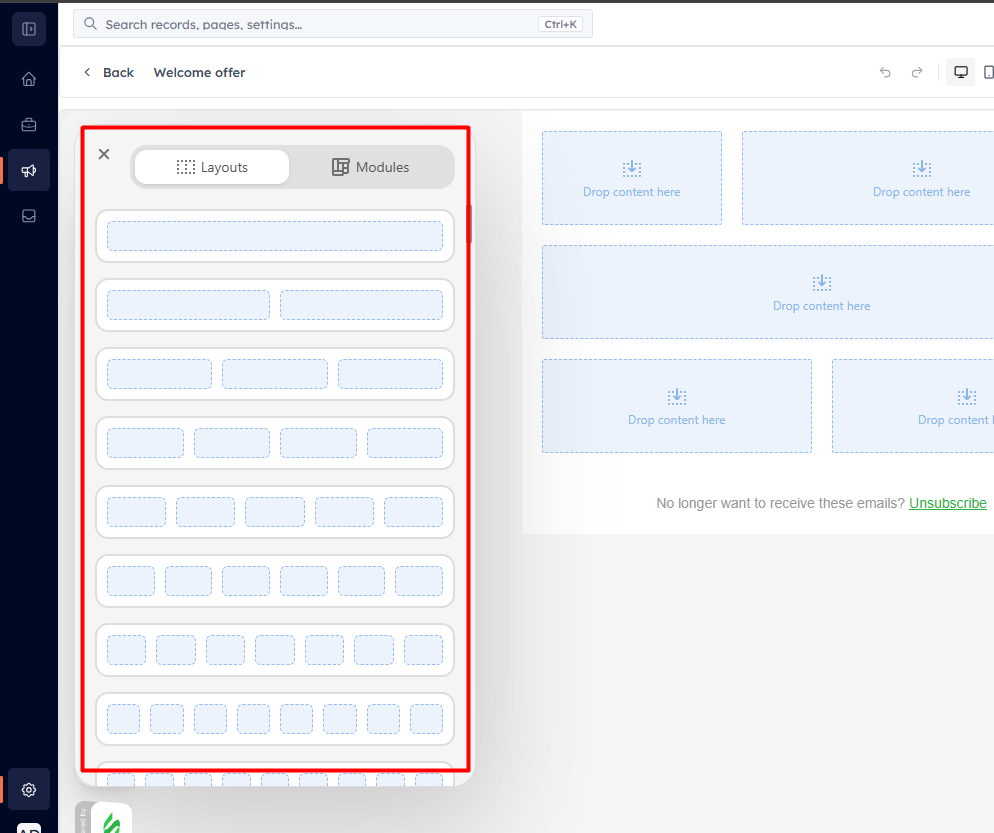Select the five-column layout

pyautogui.click(x=275, y=512)
